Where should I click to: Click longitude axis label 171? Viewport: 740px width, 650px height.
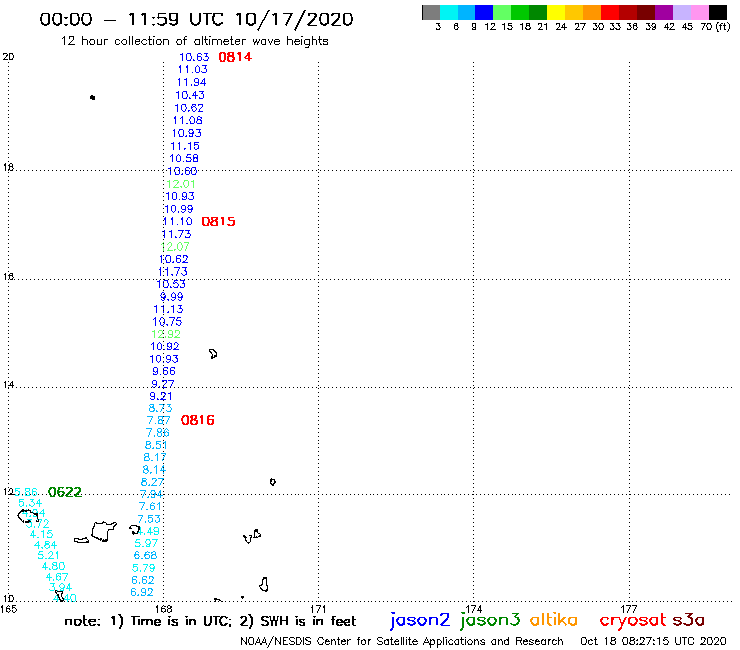tap(318, 609)
